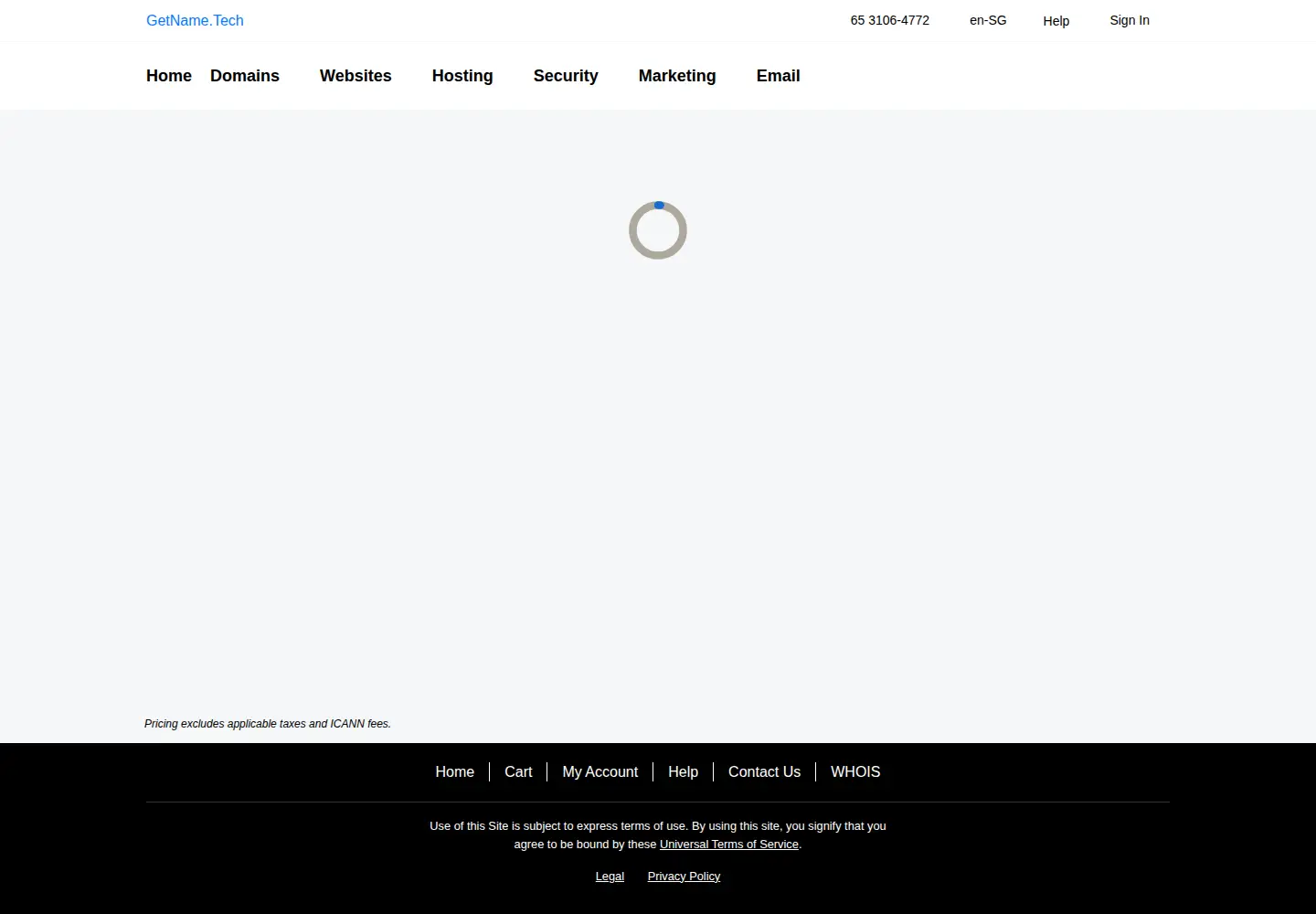Open the footer Home link

tap(454, 772)
